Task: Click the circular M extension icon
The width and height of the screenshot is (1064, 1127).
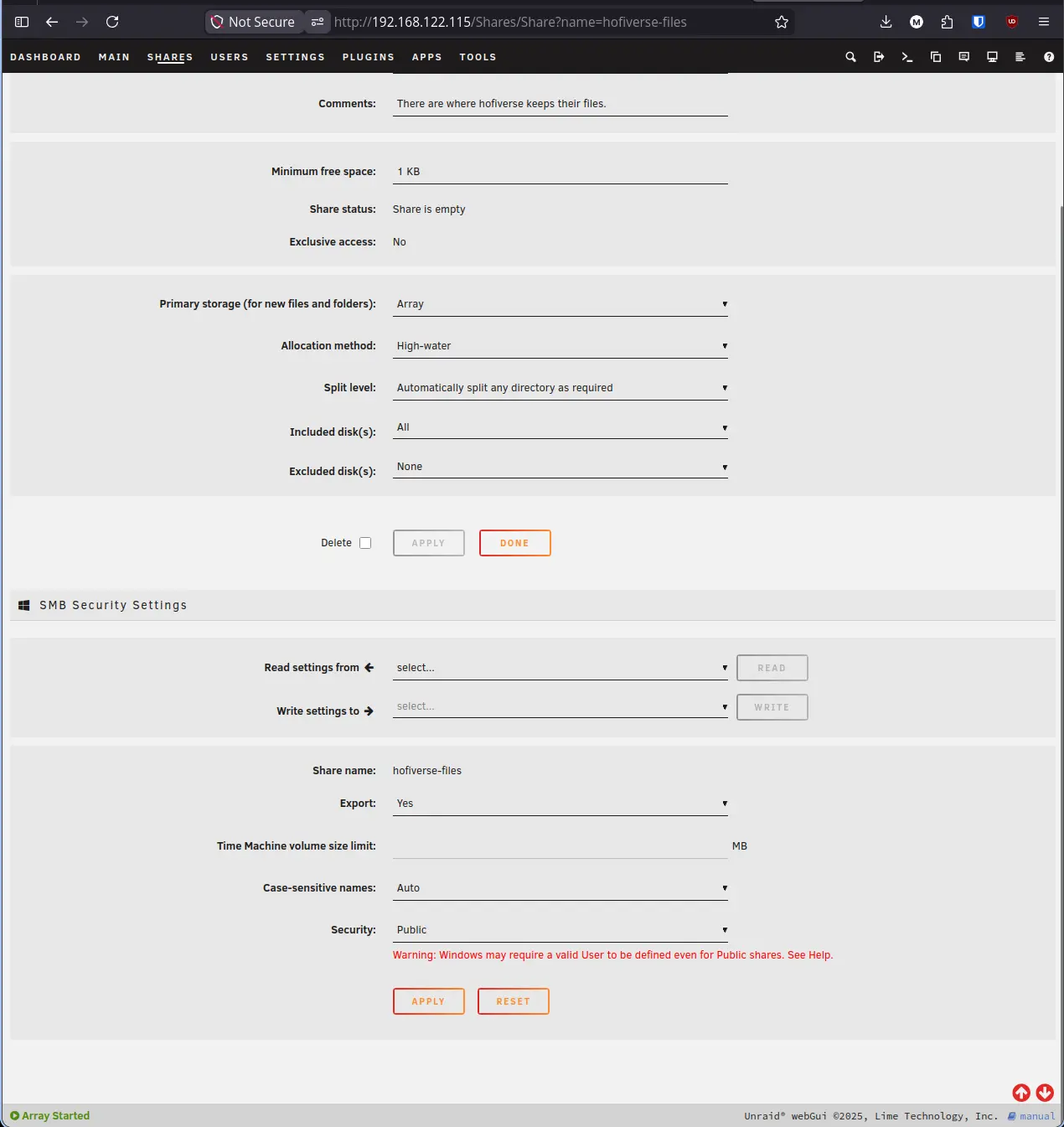Action: pyautogui.click(x=917, y=22)
